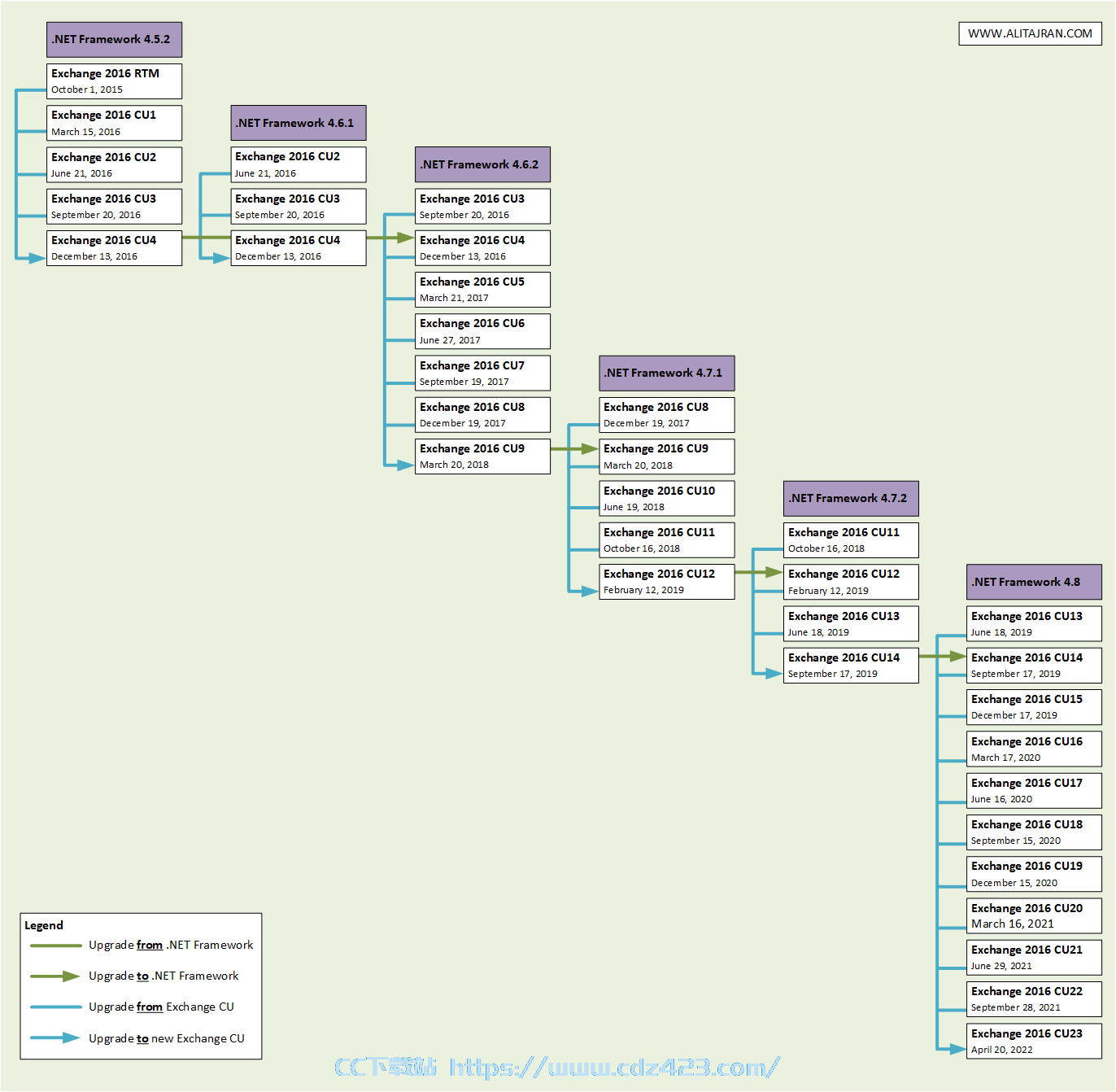This screenshot has height=1092, width=1116.
Task: Click the Exchange 2016 CU6 box
Action: pos(482,331)
